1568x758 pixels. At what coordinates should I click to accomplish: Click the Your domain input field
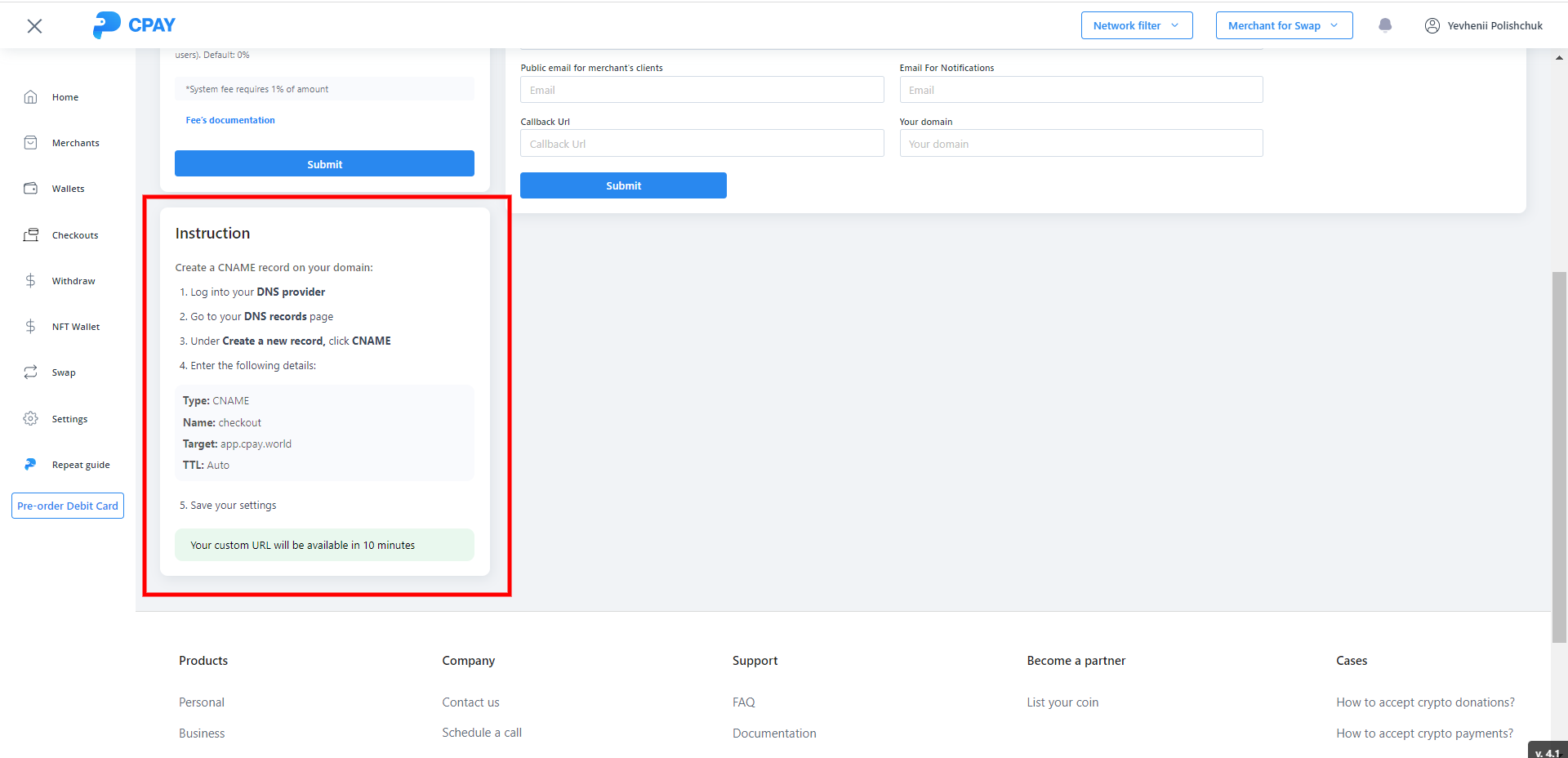tap(1080, 144)
